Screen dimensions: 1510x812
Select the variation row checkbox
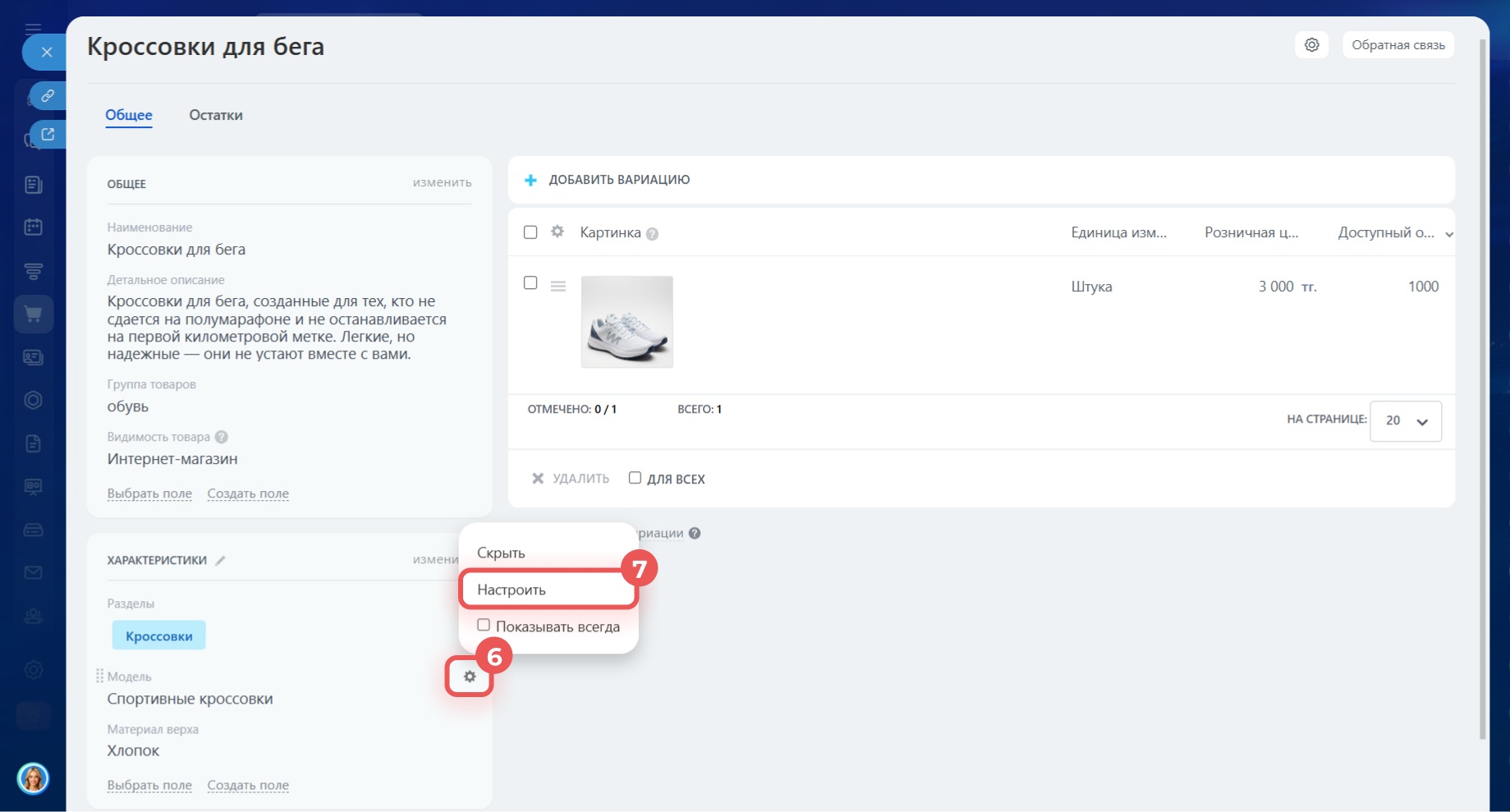click(x=530, y=283)
